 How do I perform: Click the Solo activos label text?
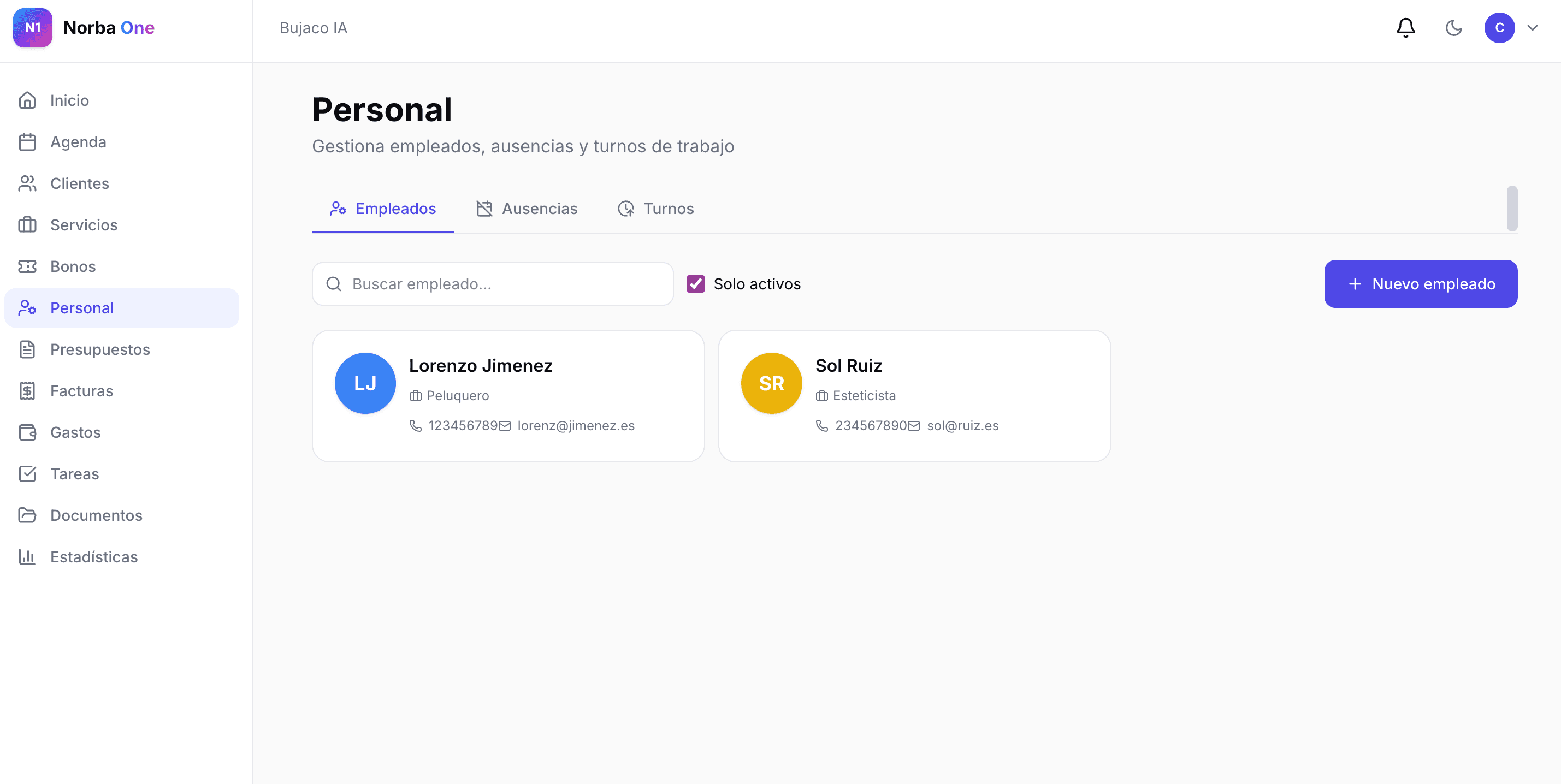tap(757, 283)
